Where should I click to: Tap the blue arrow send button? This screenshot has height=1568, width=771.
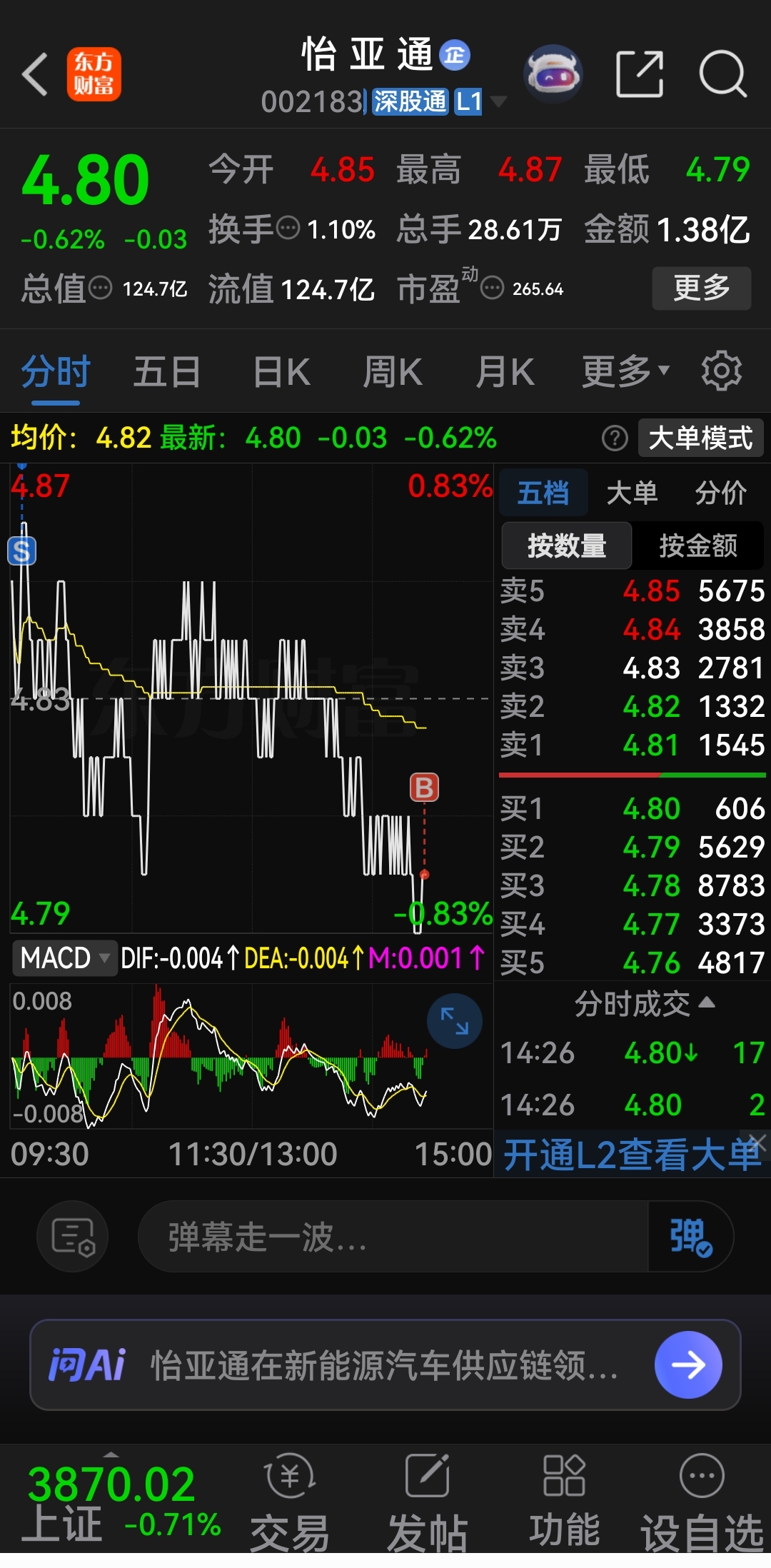point(688,1365)
